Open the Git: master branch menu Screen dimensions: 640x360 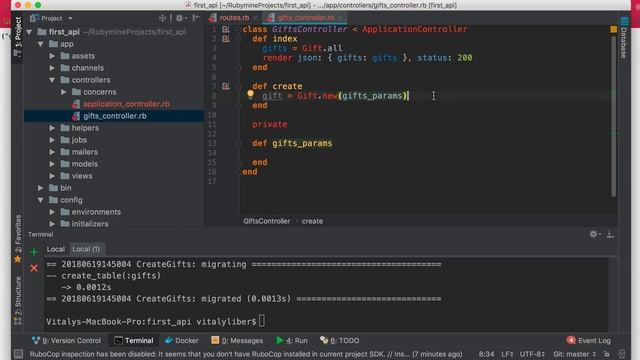(574, 354)
